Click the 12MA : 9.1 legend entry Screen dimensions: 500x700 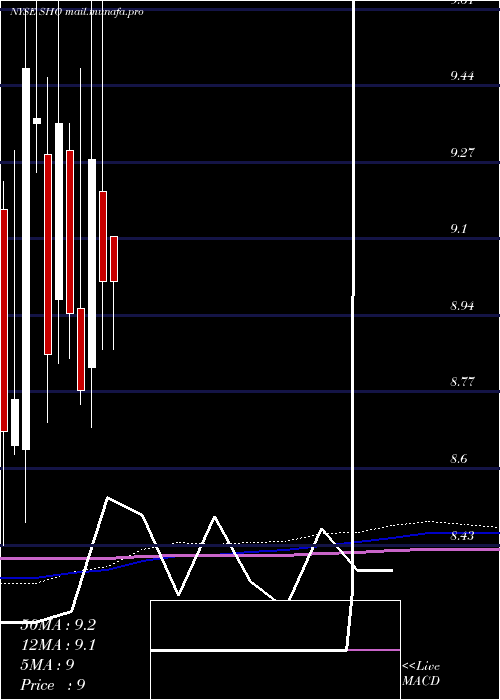[58, 645]
